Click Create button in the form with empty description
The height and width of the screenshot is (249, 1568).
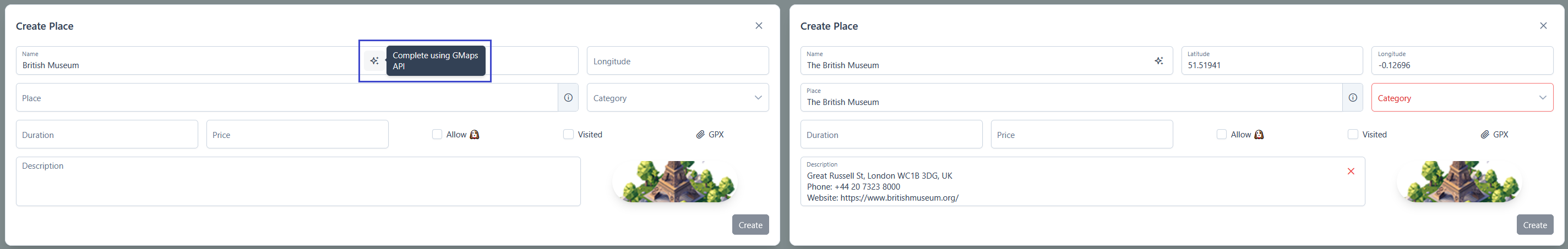pyautogui.click(x=750, y=225)
